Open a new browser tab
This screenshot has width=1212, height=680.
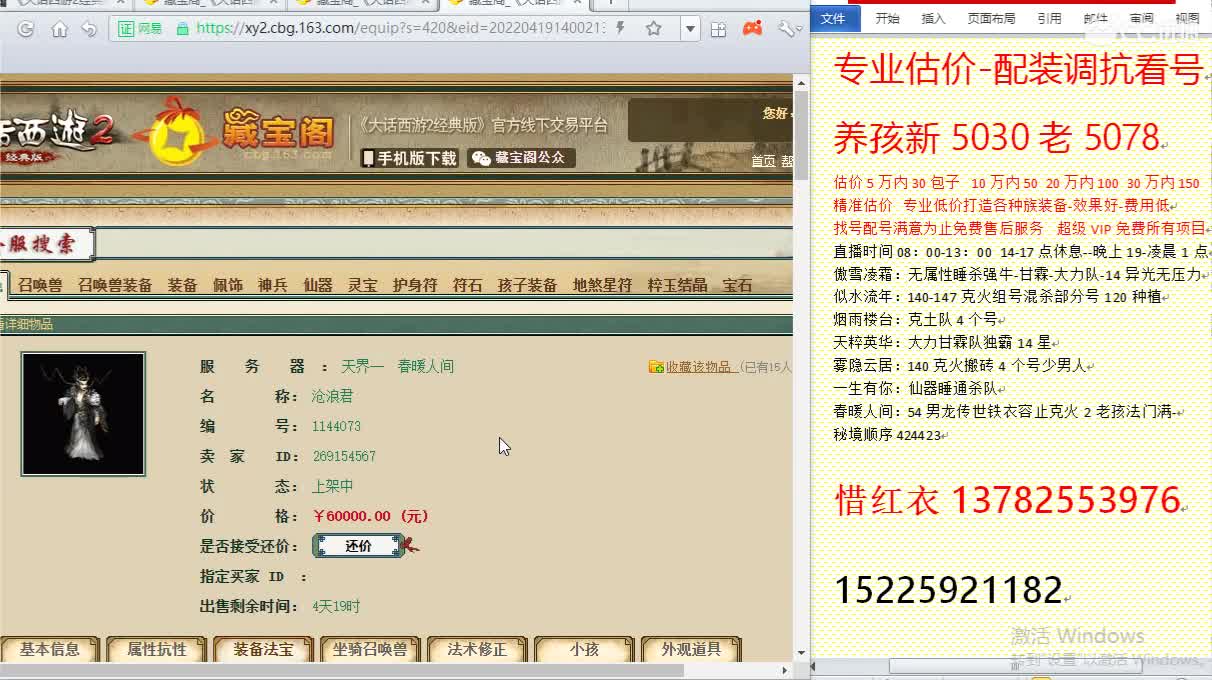click(611, 4)
